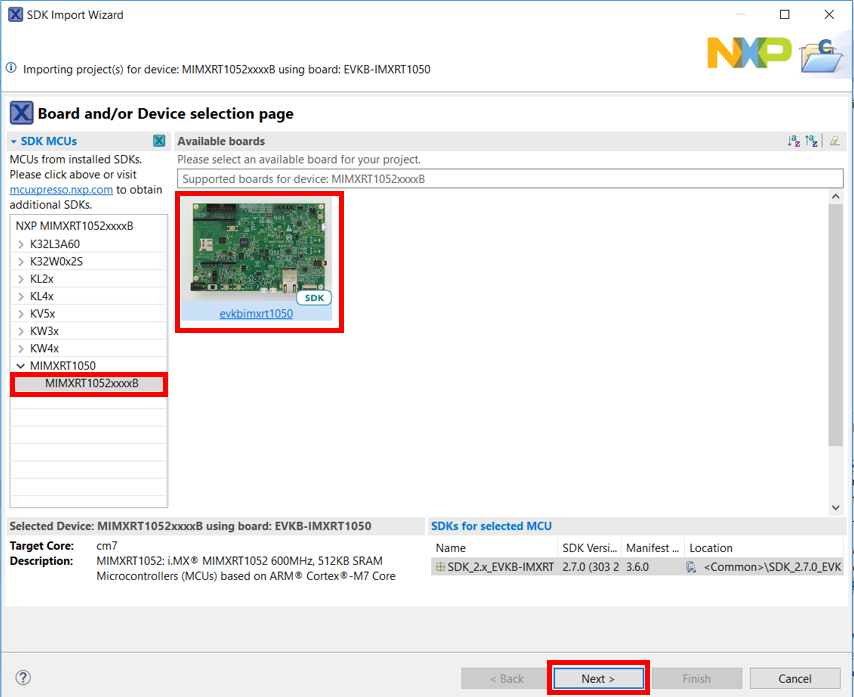
Task: Click the 2.7.0 SDK version cell
Action: pyautogui.click(x=590, y=567)
